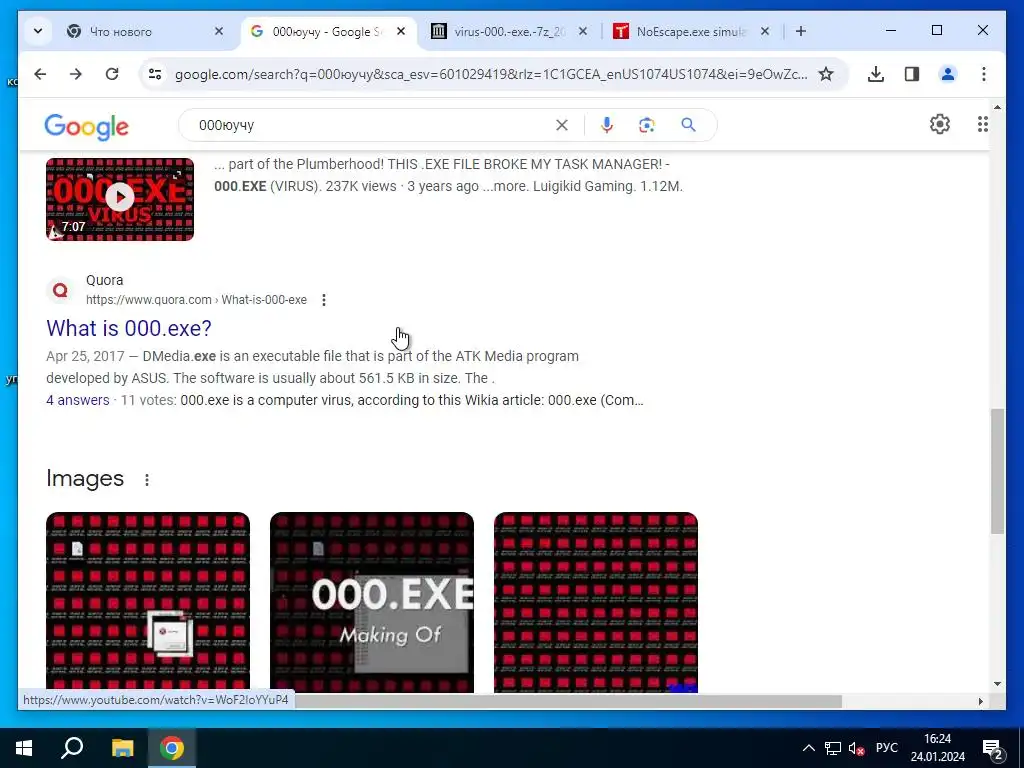This screenshot has width=1024, height=768.
Task: Close the 'virus-000.-exe.-7z' tab
Action: (x=583, y=31)
